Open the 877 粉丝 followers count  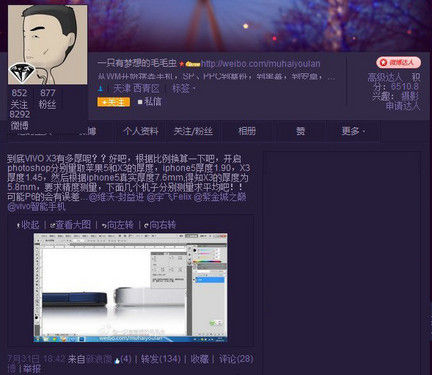click(x=48, y=99)
